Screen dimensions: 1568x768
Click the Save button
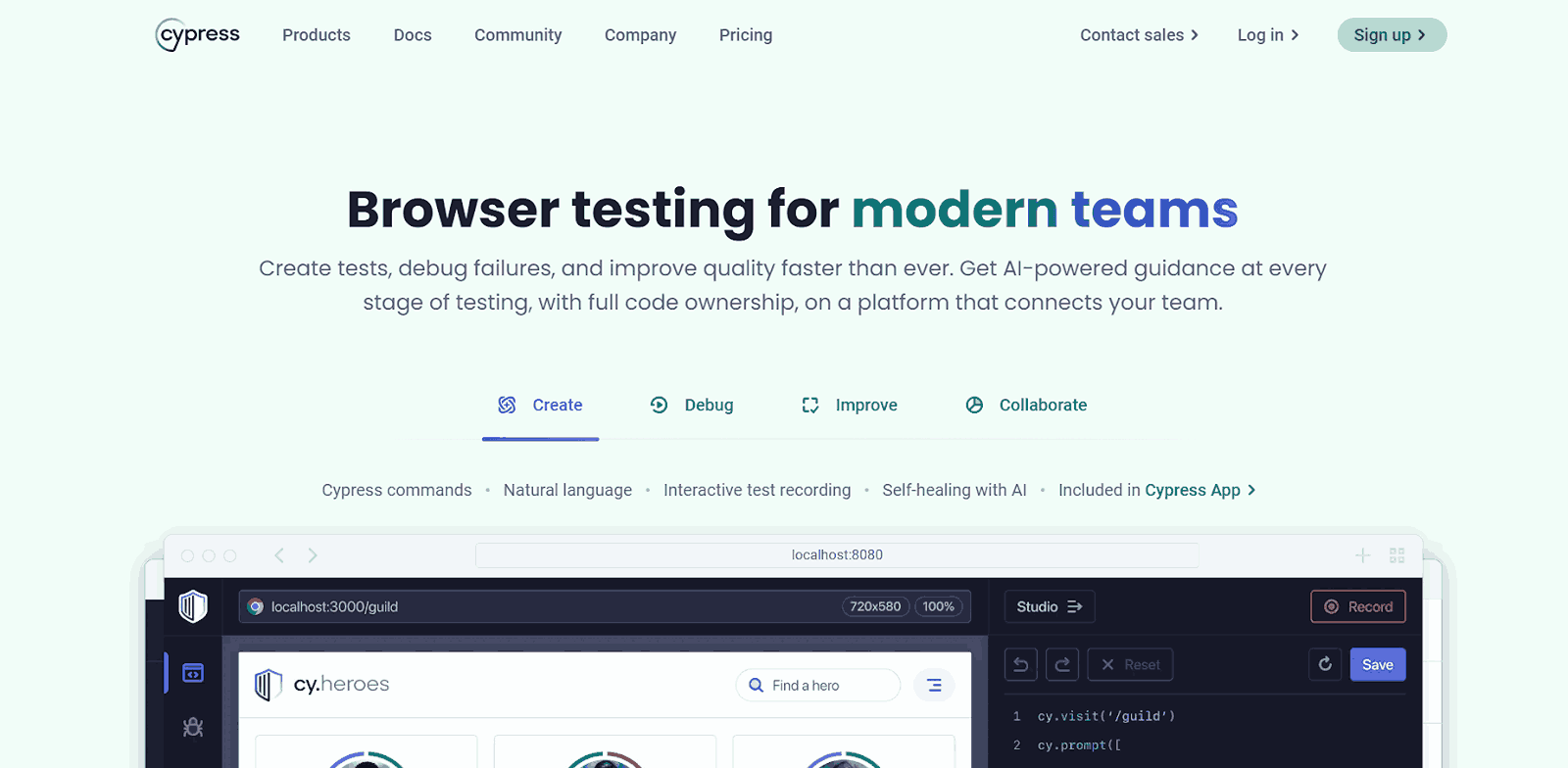tap(1378, 664)
